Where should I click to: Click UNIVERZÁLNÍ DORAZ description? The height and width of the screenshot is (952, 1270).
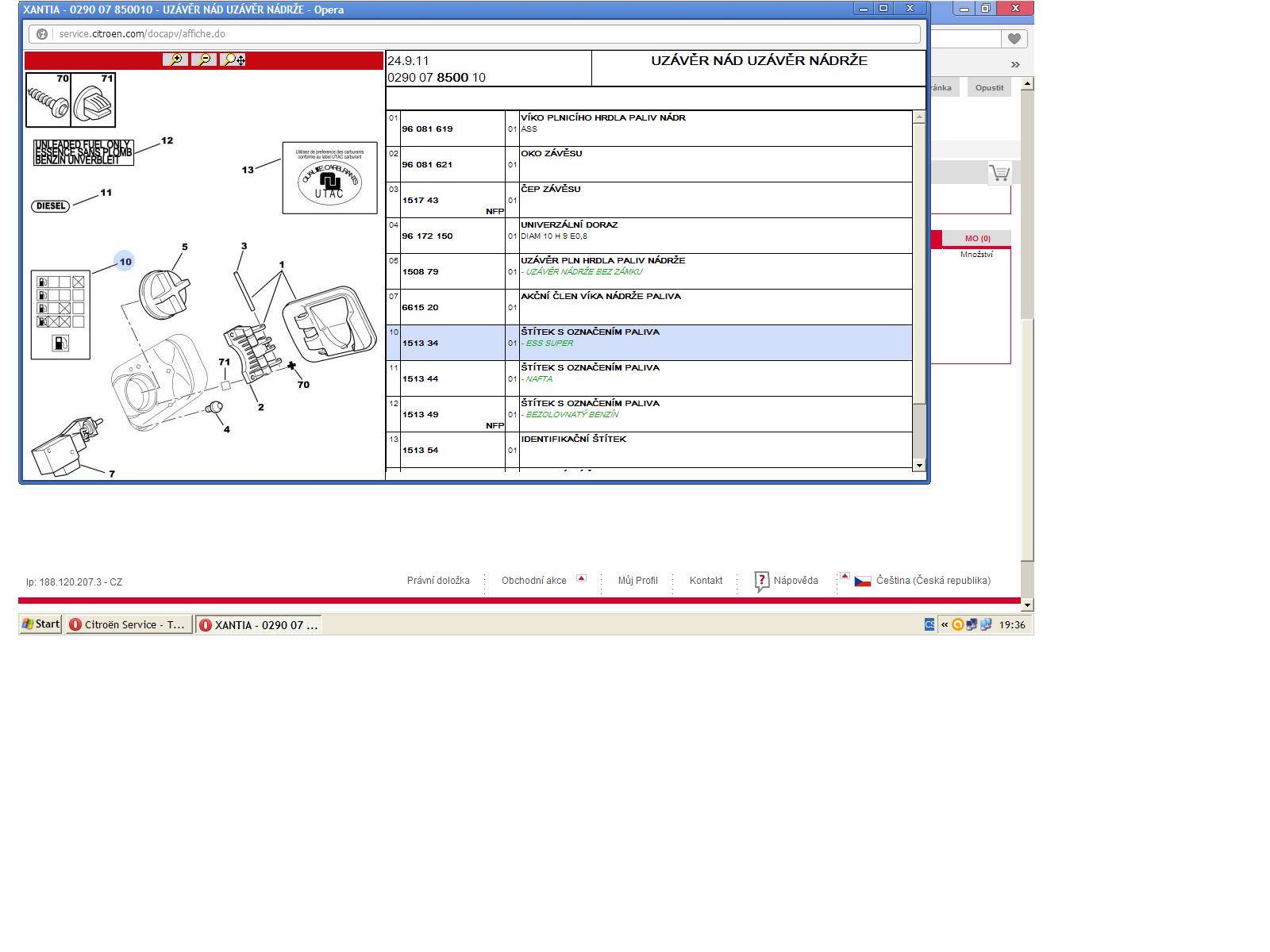pos(569,225)
